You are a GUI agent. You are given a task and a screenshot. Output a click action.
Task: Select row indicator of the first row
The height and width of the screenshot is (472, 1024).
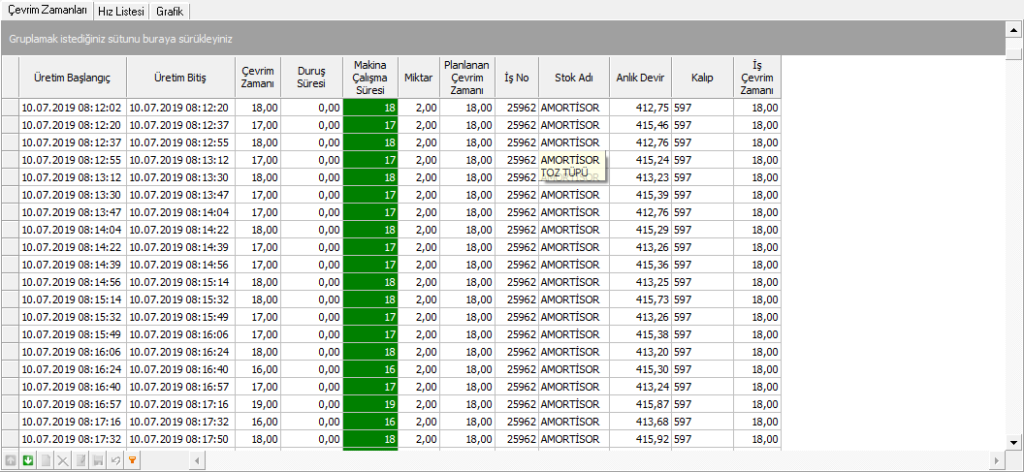click(x=10, y=107)
